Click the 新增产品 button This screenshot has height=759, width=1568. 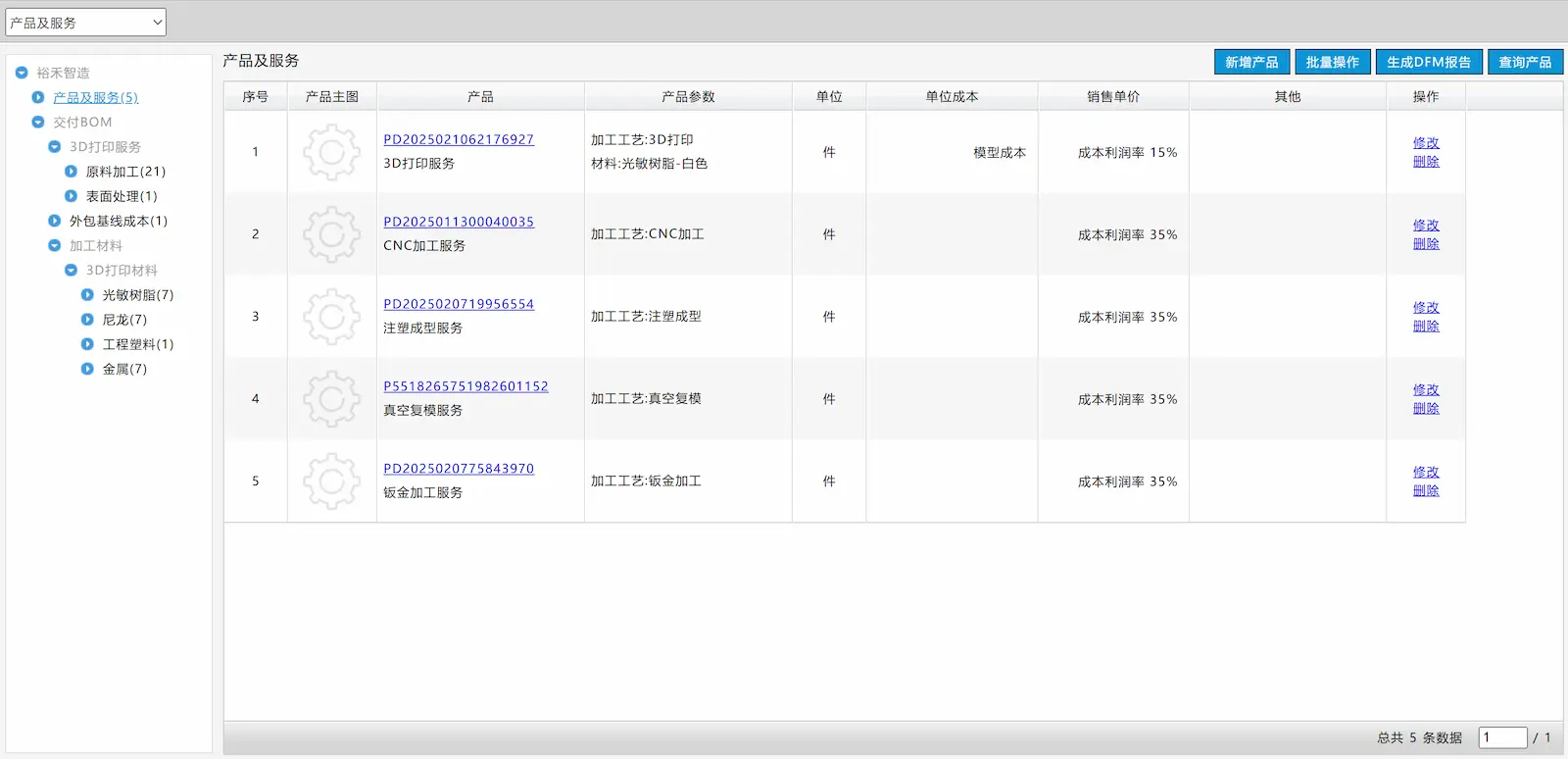tap(1251, 62)
